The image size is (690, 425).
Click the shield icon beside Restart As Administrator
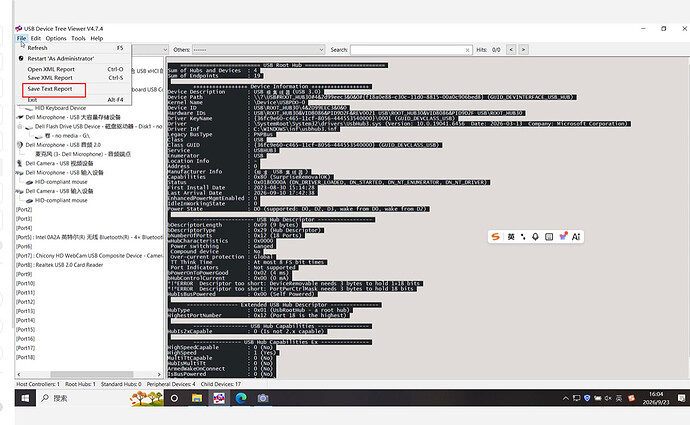click(x=21, y=58)
